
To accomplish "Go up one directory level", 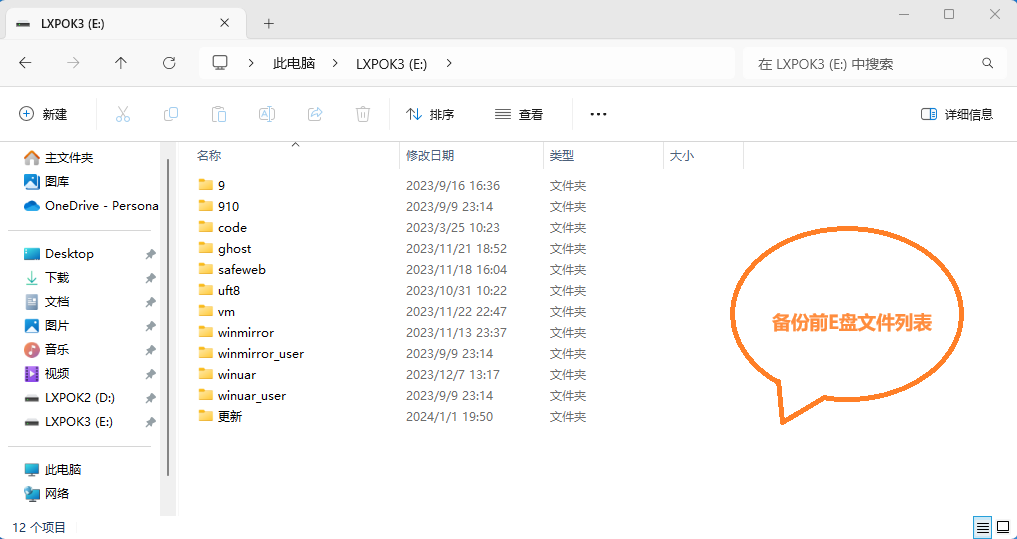I will [121, 63].
